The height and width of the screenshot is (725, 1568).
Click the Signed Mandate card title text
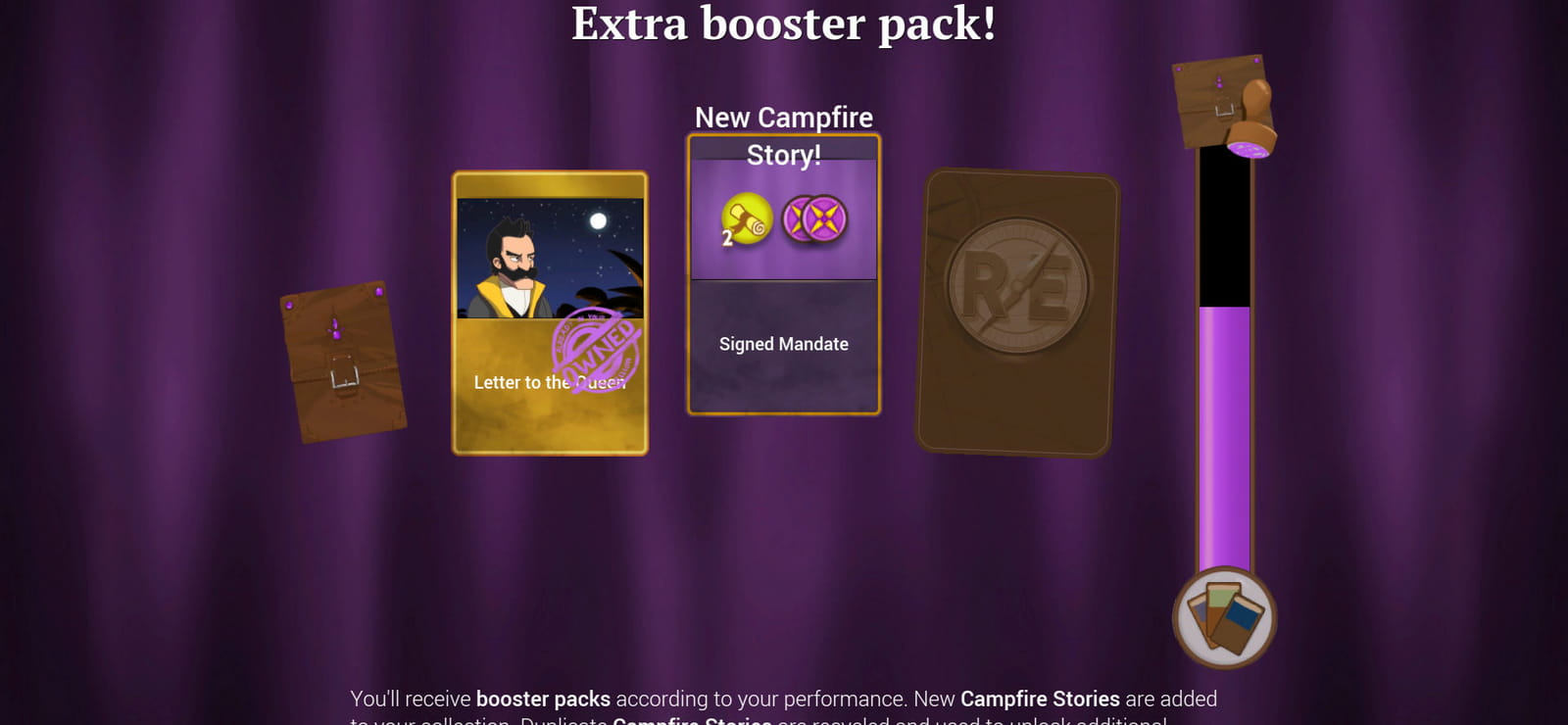(x=784, y=344)
